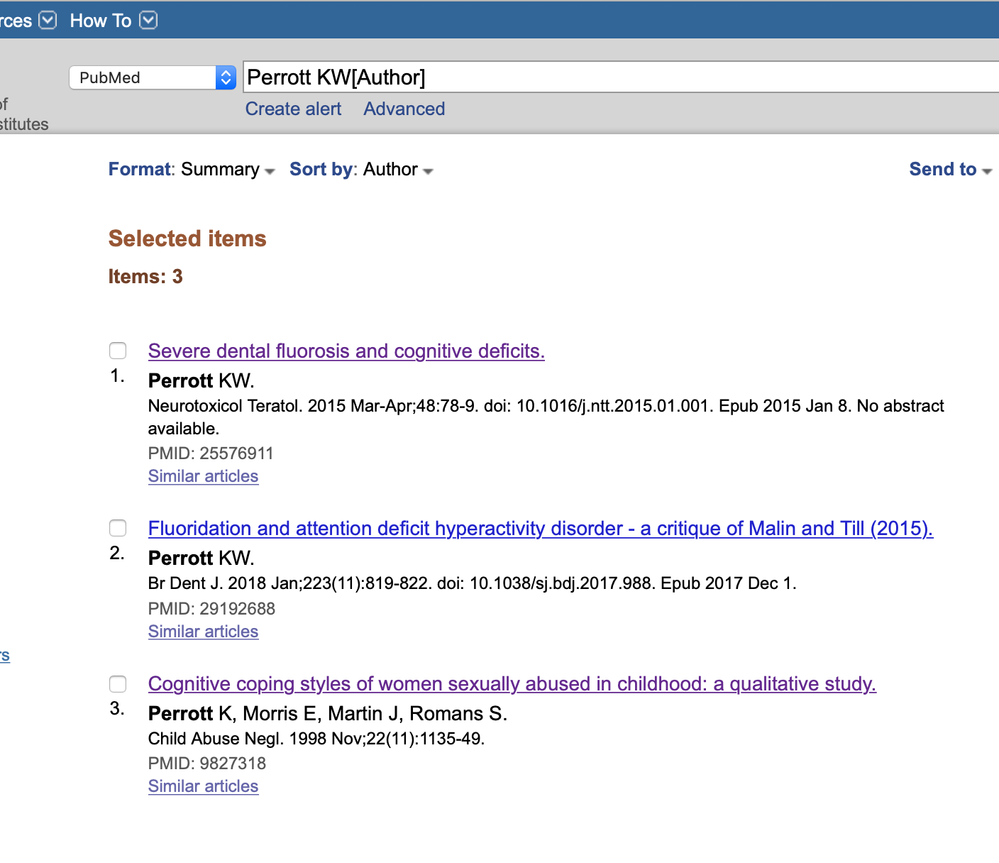Image resolution: width=999 pixels, height=863 pixels.
Task: Click the search field containing Perrott KW[Author]
Action: 600,77
